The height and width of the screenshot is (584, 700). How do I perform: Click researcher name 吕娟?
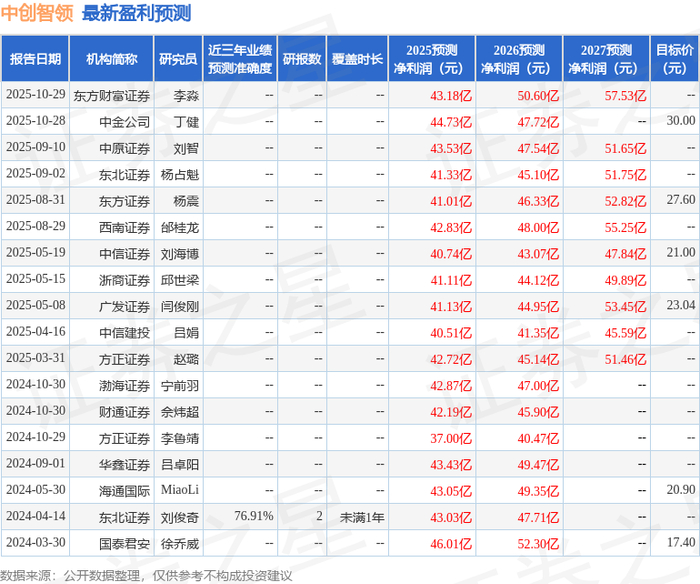click(x=186, y=333)
